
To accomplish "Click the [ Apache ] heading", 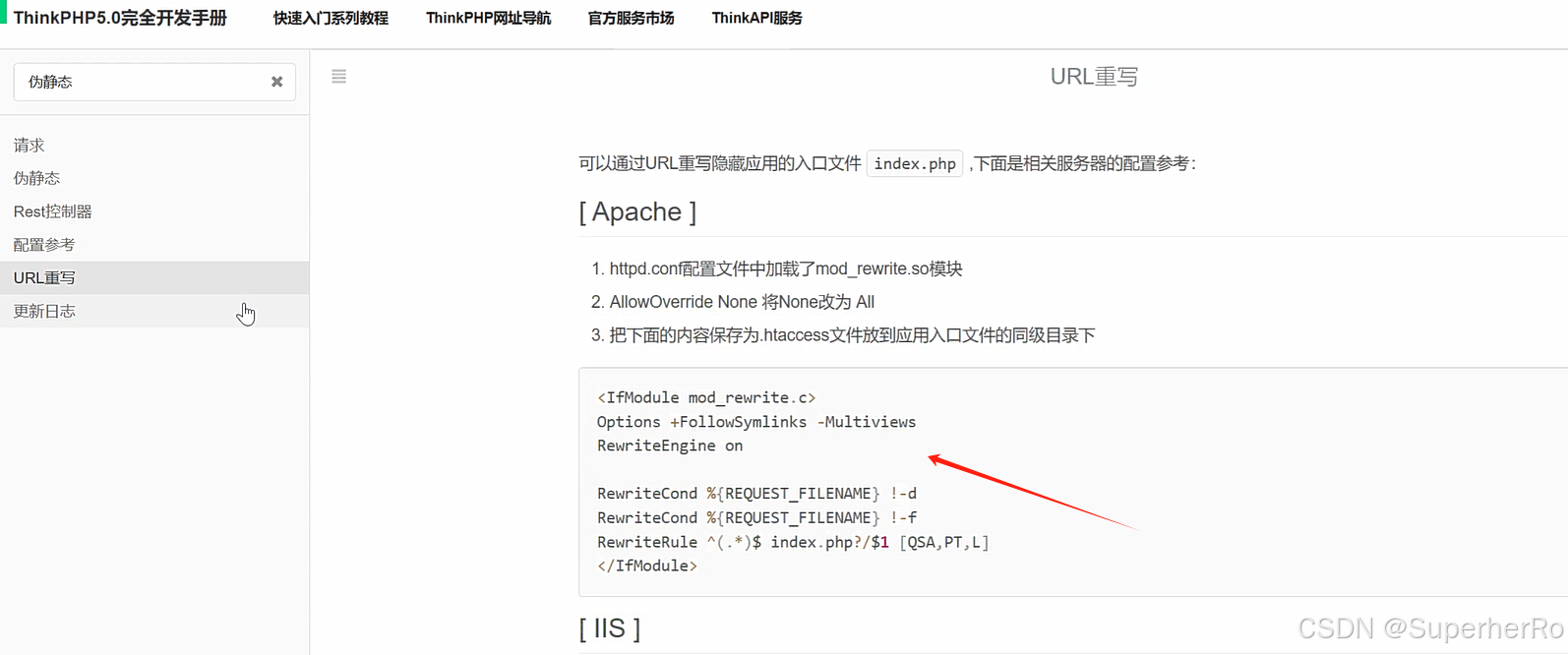I will (x=637, y=211).
